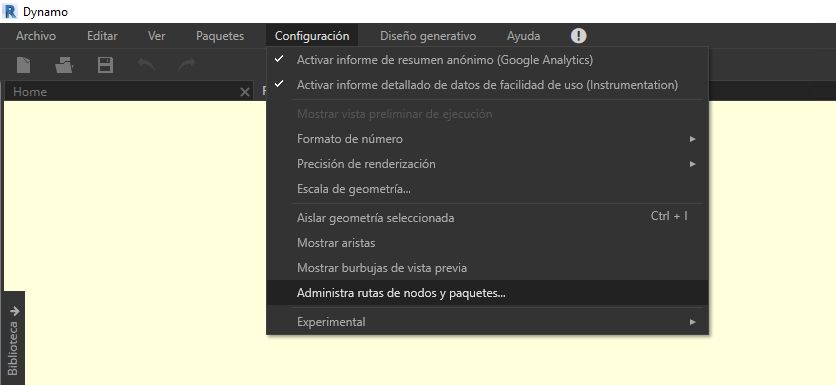Click the Revit Dynamo title bar icon
The image size is (836, 385).
[x=9, y=11]
